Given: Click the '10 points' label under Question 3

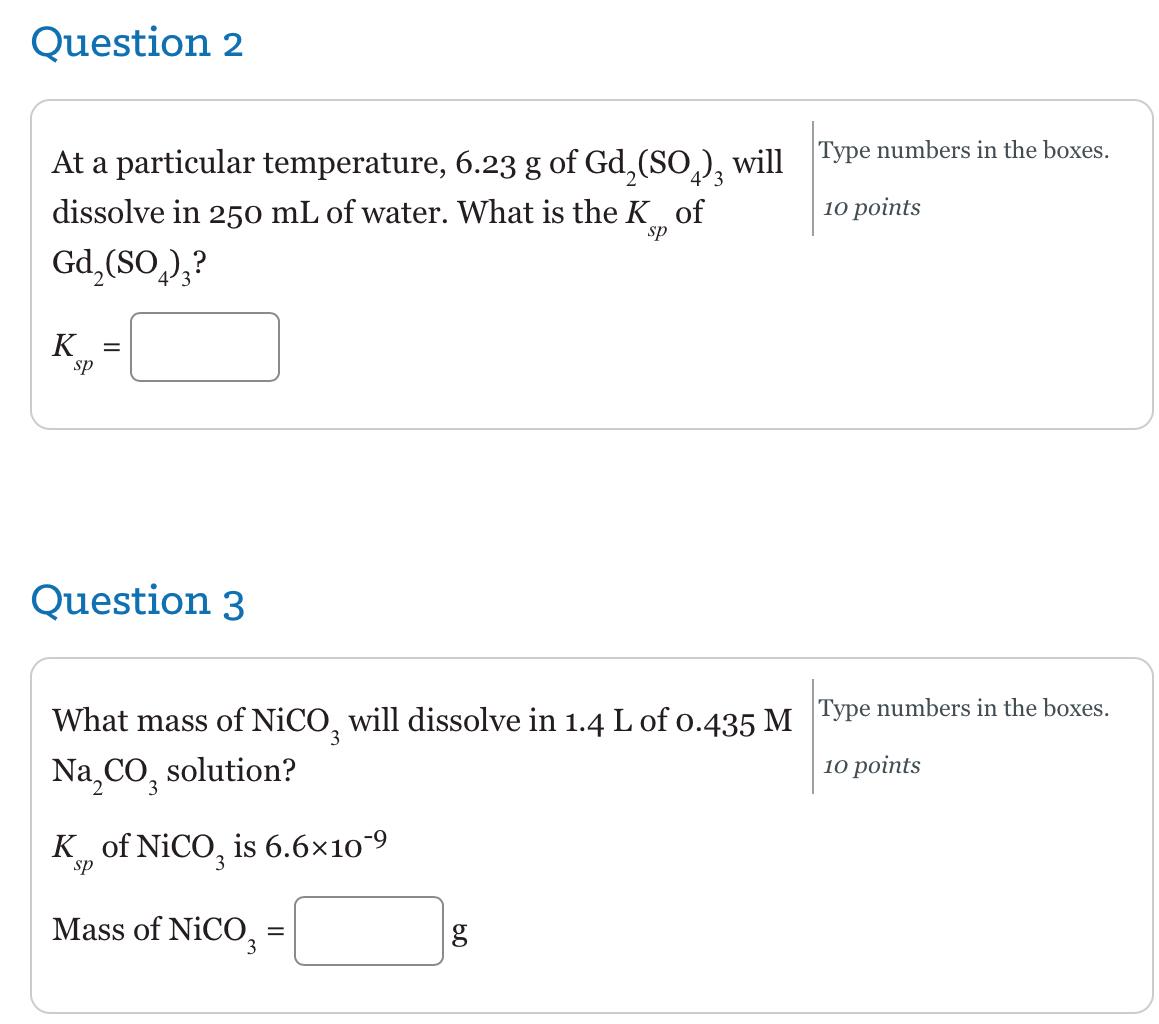Looking at the screenshot, I should point(869,765).
